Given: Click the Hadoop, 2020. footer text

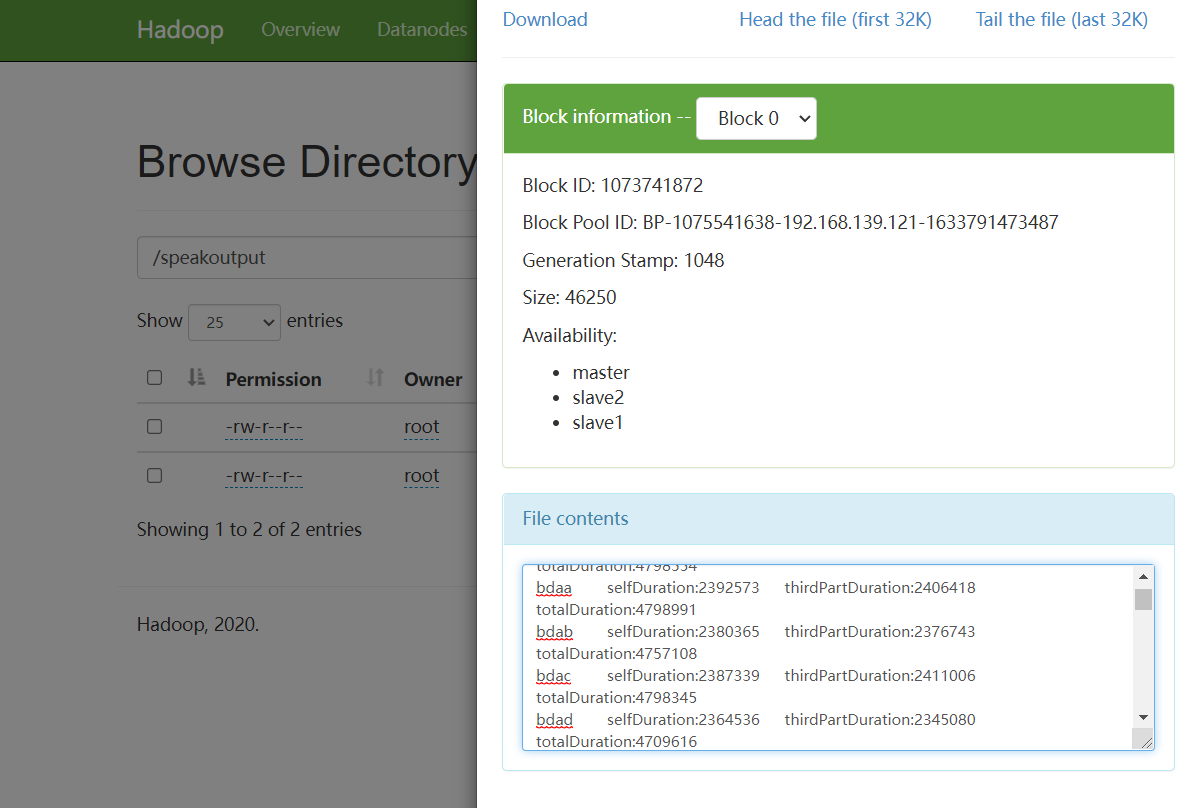Looking at the screenshot, I should coord(198,625).
